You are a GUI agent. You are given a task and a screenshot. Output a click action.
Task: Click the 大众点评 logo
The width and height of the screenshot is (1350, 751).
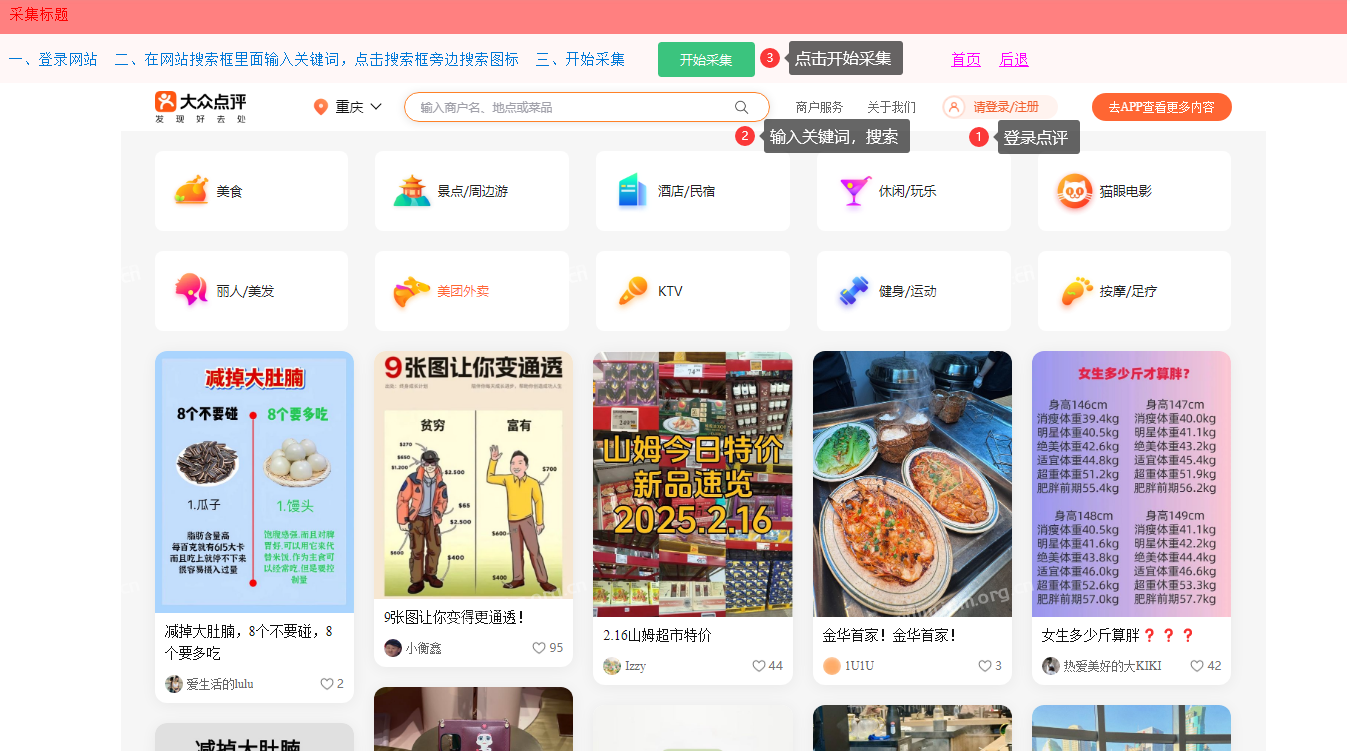click(200, 107)
